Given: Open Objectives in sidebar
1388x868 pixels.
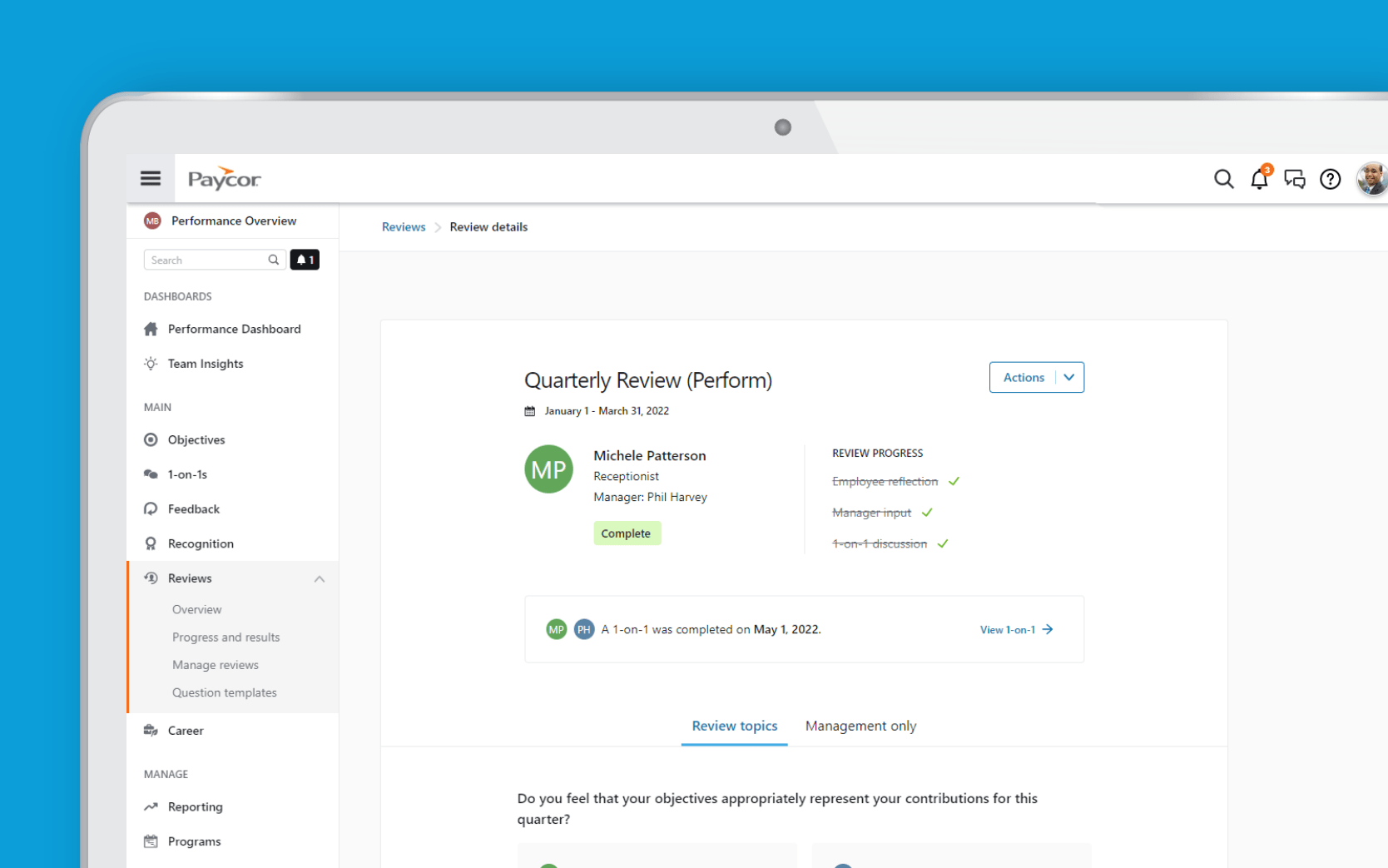Looking at the screenshot, I should pyautogui.click(x=196, y=439).
